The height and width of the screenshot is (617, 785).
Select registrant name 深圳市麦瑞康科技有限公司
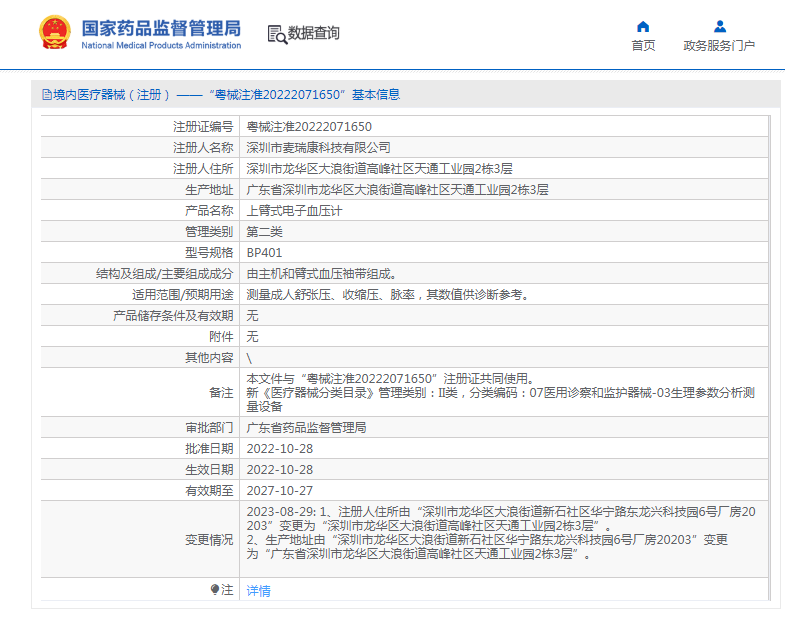point(318,148)
